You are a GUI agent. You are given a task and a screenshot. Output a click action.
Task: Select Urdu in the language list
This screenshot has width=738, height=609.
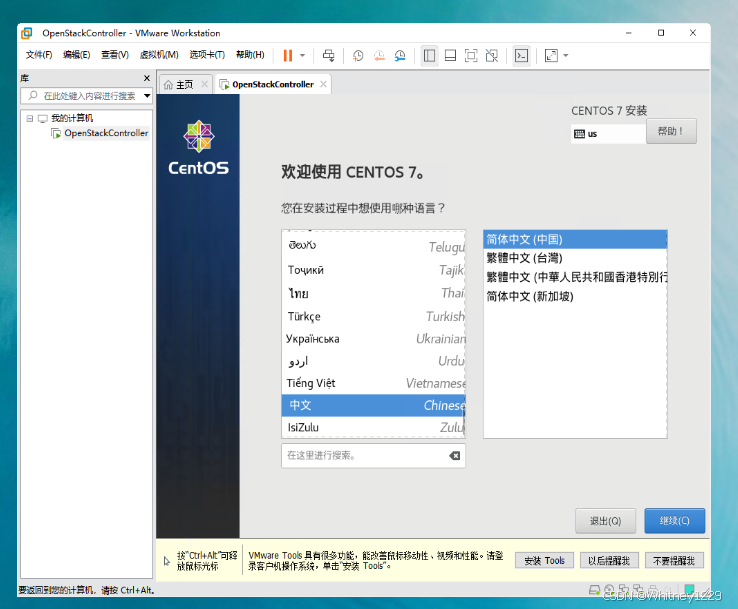tap(374, 361)
